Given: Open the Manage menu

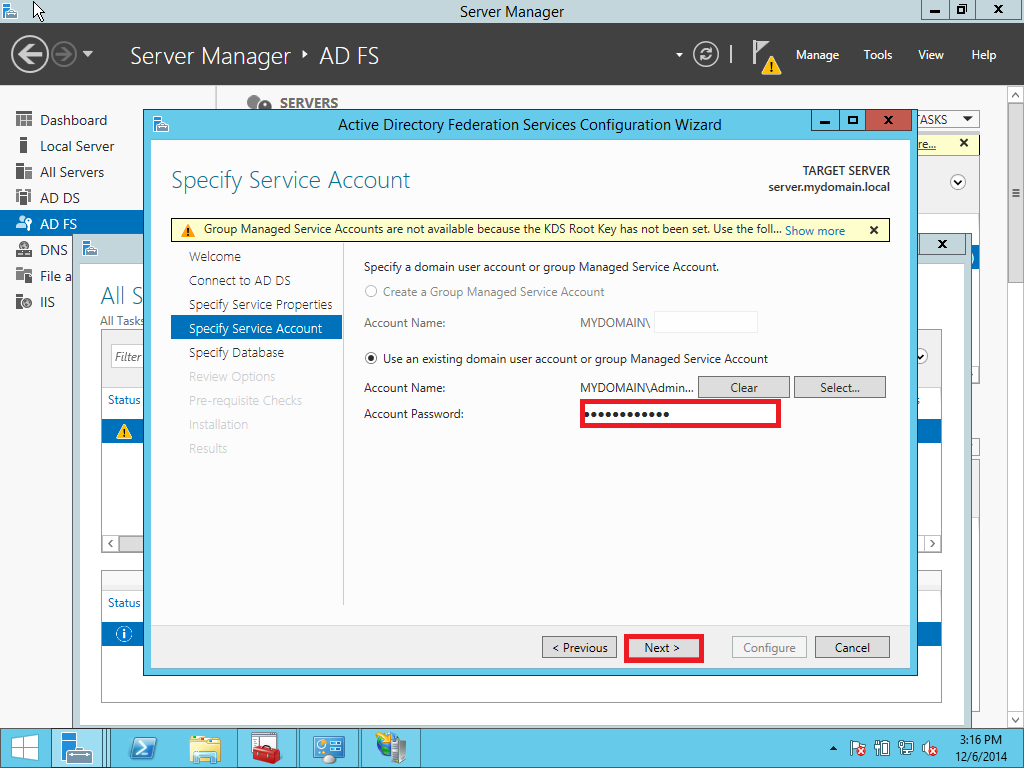Looking at the screenshot, I should point(817,55).
